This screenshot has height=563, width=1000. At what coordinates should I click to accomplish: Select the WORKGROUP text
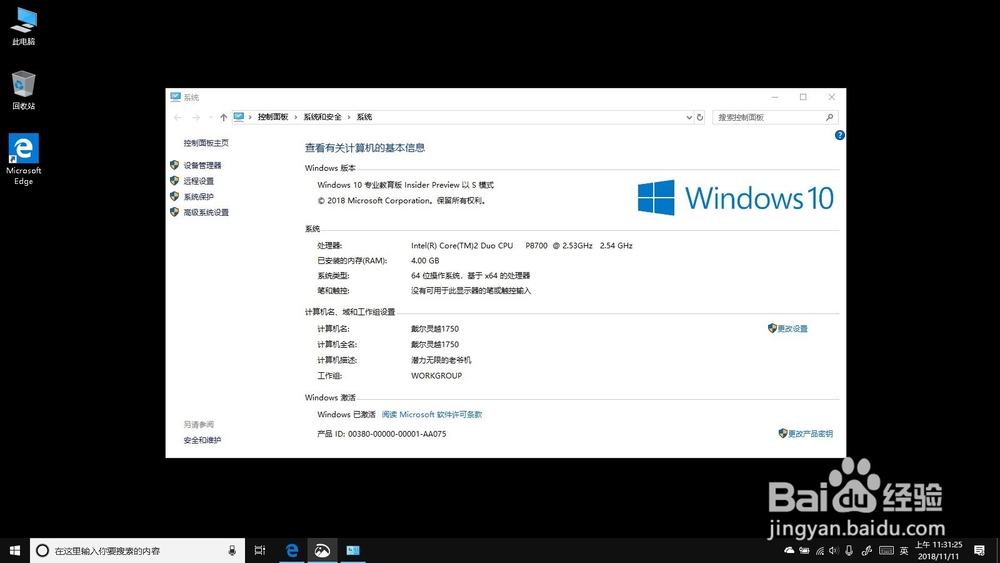[436, 376]
